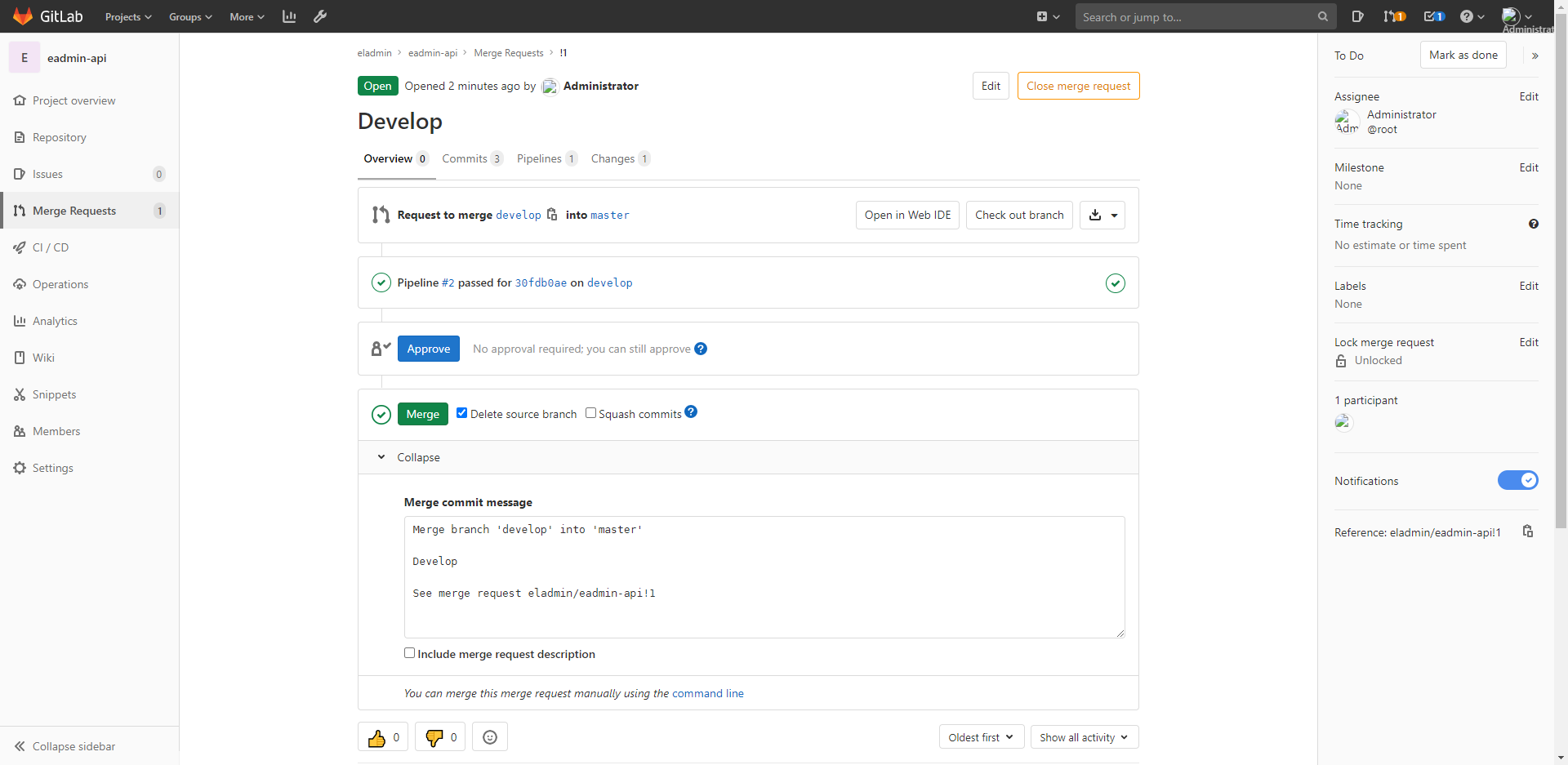
Task: Click the thumbs up reaction icon
Action: coord(376,737)
